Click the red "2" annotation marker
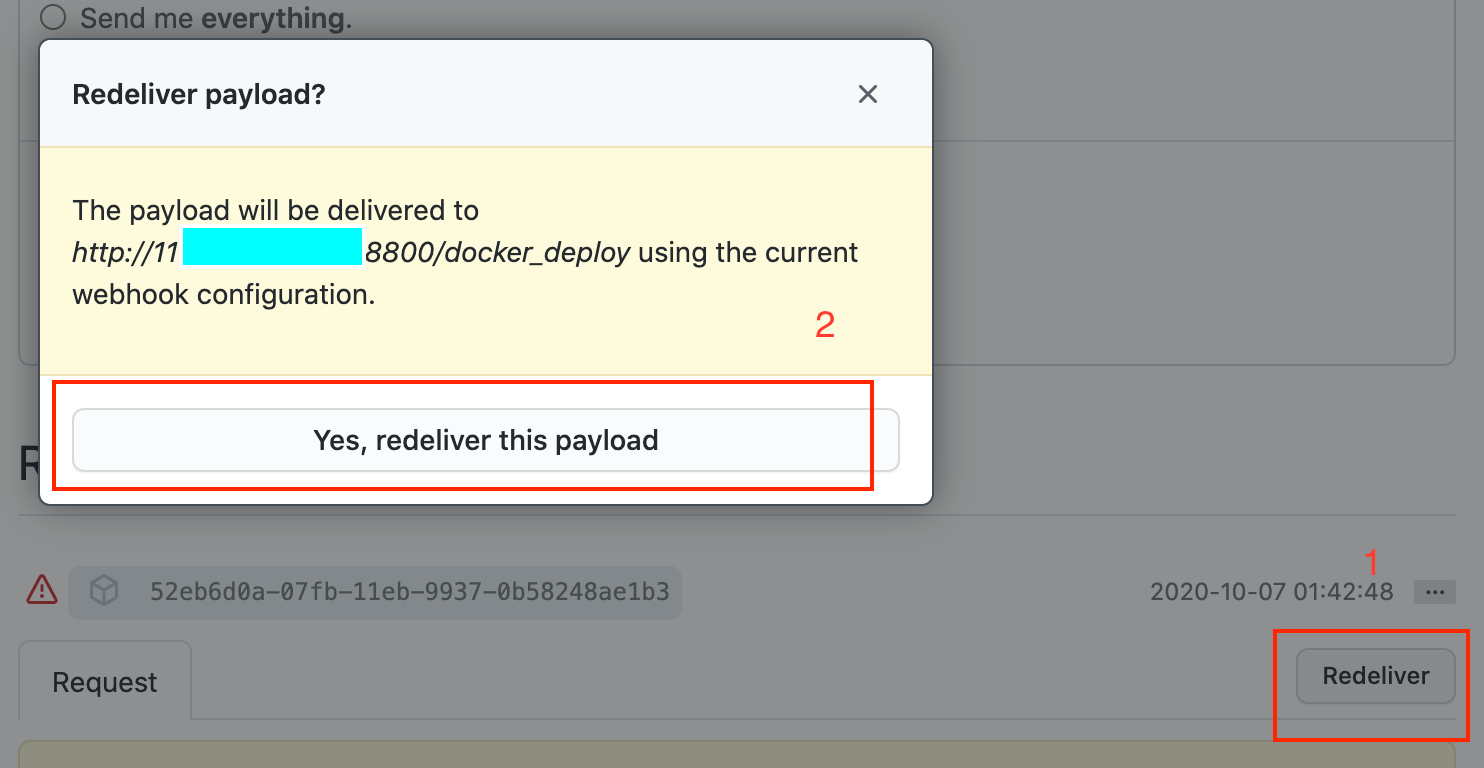Image resolution: width=1484 pixels, height=768 pixels. pos(823,323)
